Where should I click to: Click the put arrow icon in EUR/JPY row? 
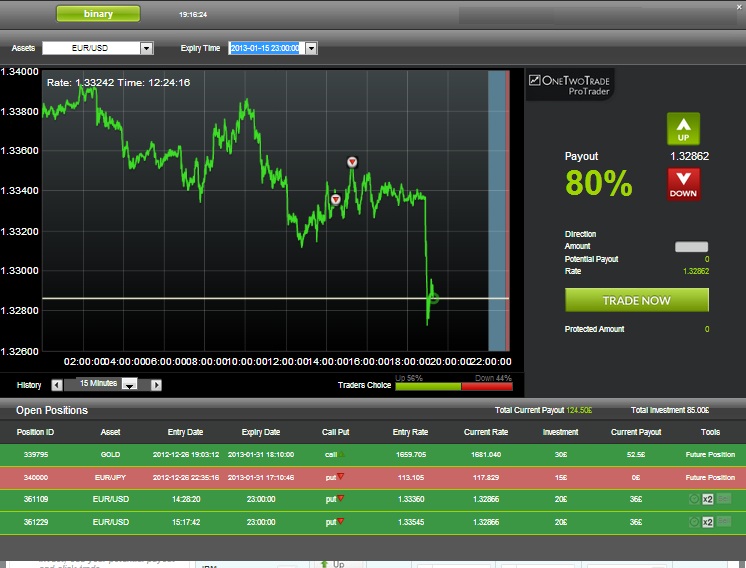[340, 476]
